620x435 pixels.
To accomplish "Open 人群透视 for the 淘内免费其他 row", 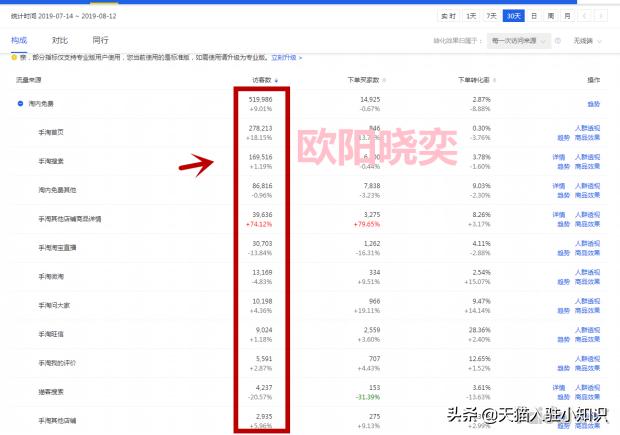I will pos(587,186).
